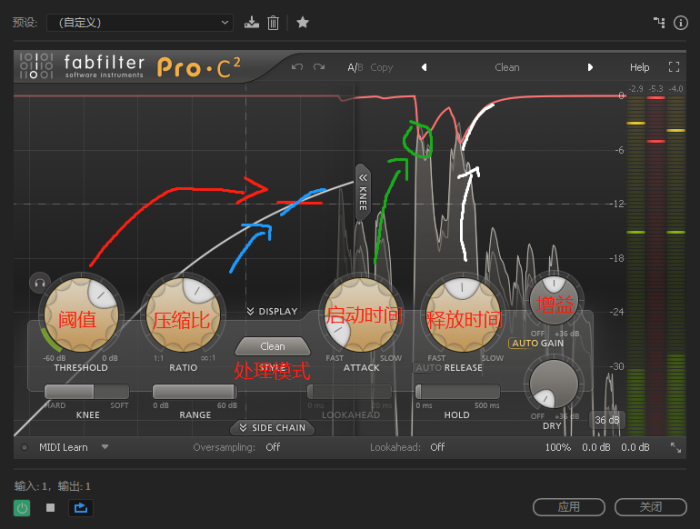Click the delete preset trash icon
Image resolution: width=700 pixels, height=529 pixels.
tap(273, 22)
